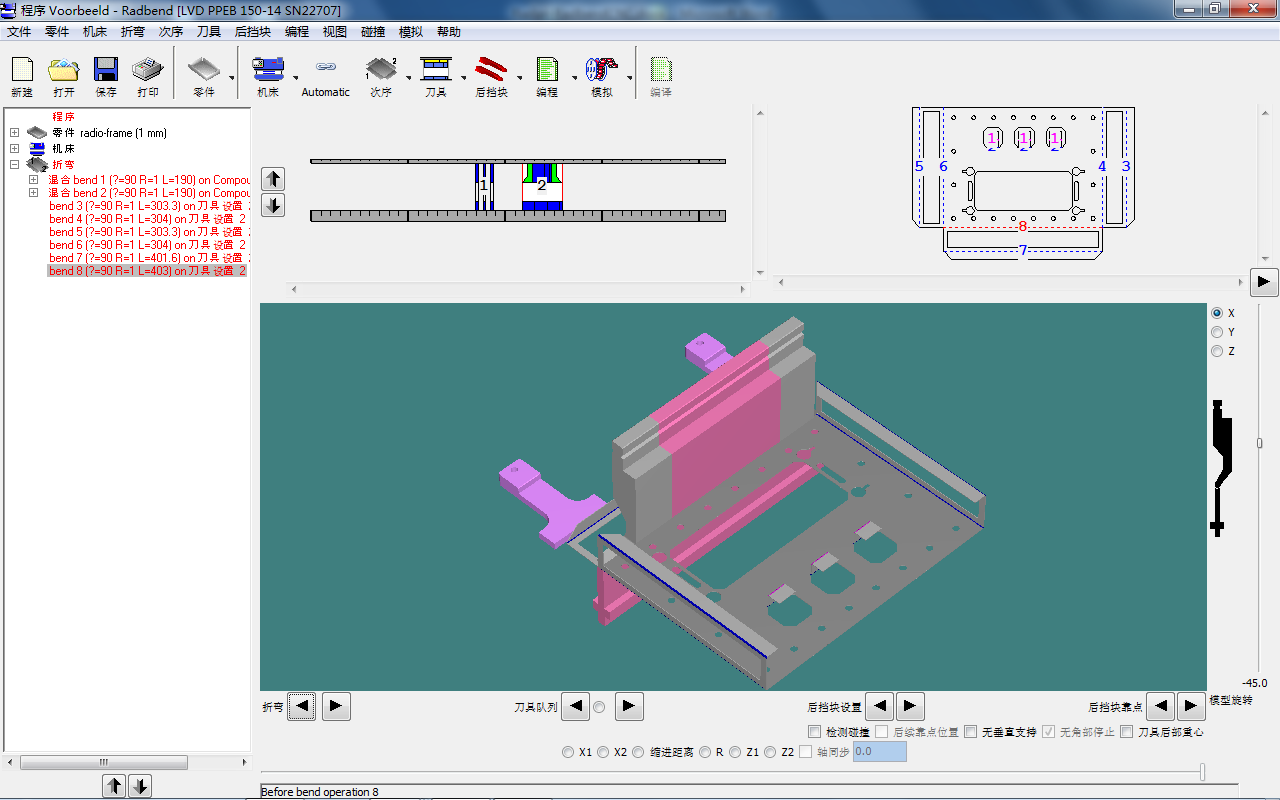Select the Y rotation axis radio

pos(1217,332)
